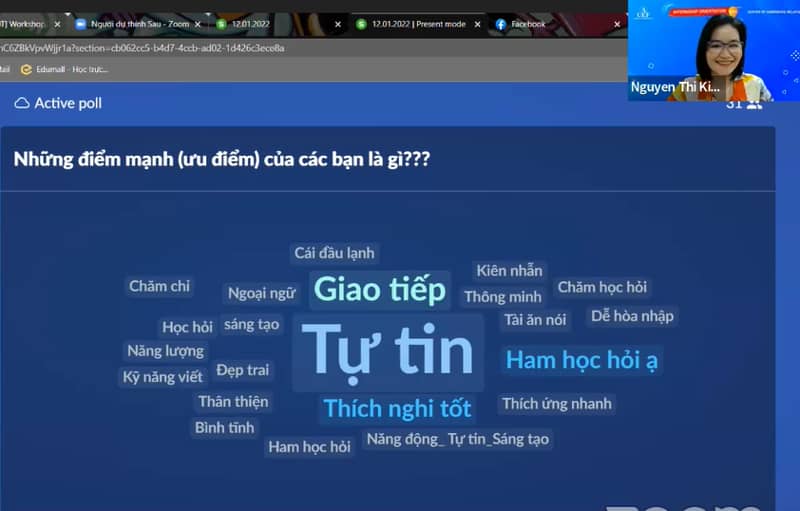Click the Edumall bookmark icon
This screenshot has width=800, height=511.
tap(28, 69)
